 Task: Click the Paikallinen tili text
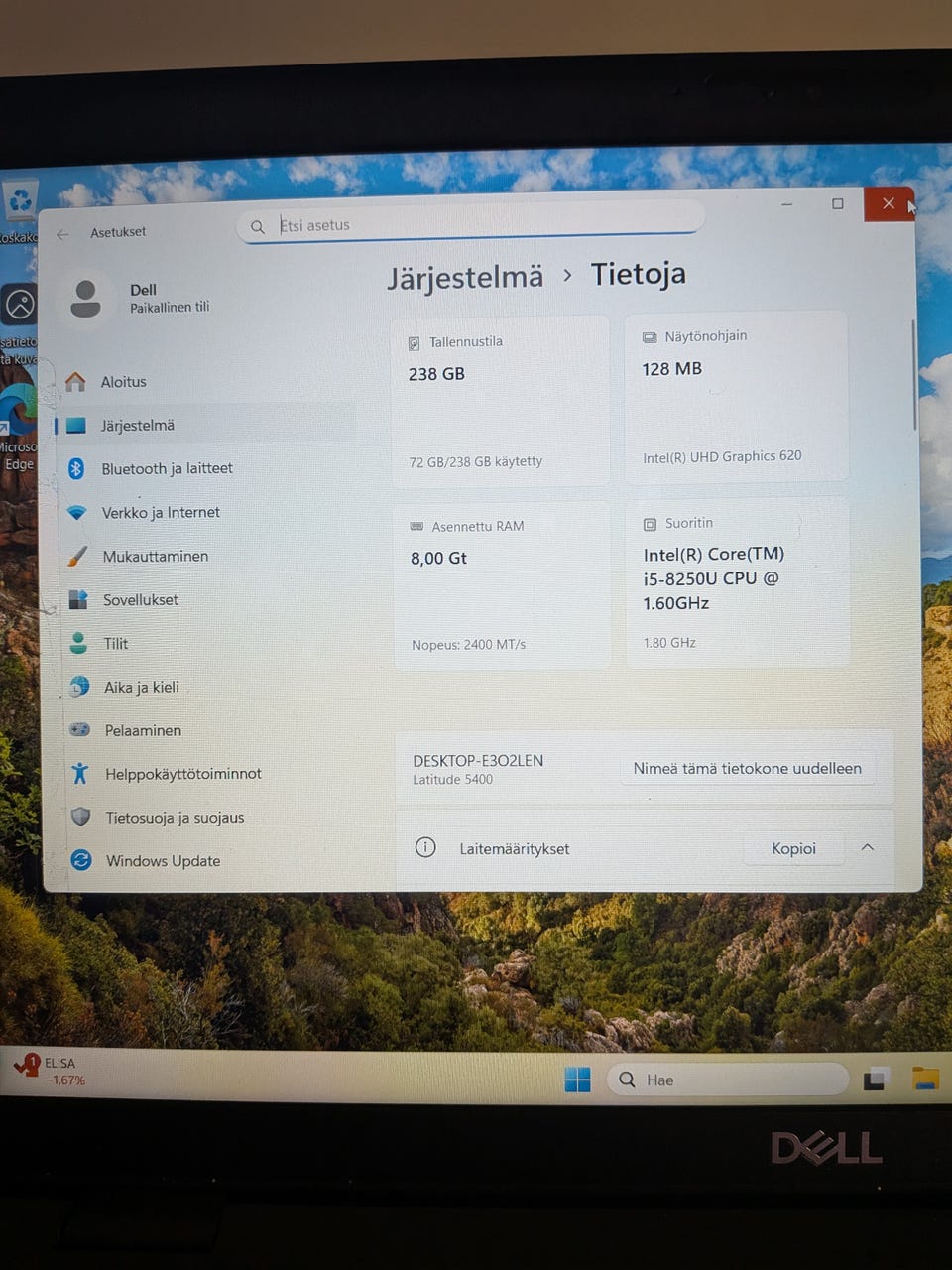[x=170, y=308]
